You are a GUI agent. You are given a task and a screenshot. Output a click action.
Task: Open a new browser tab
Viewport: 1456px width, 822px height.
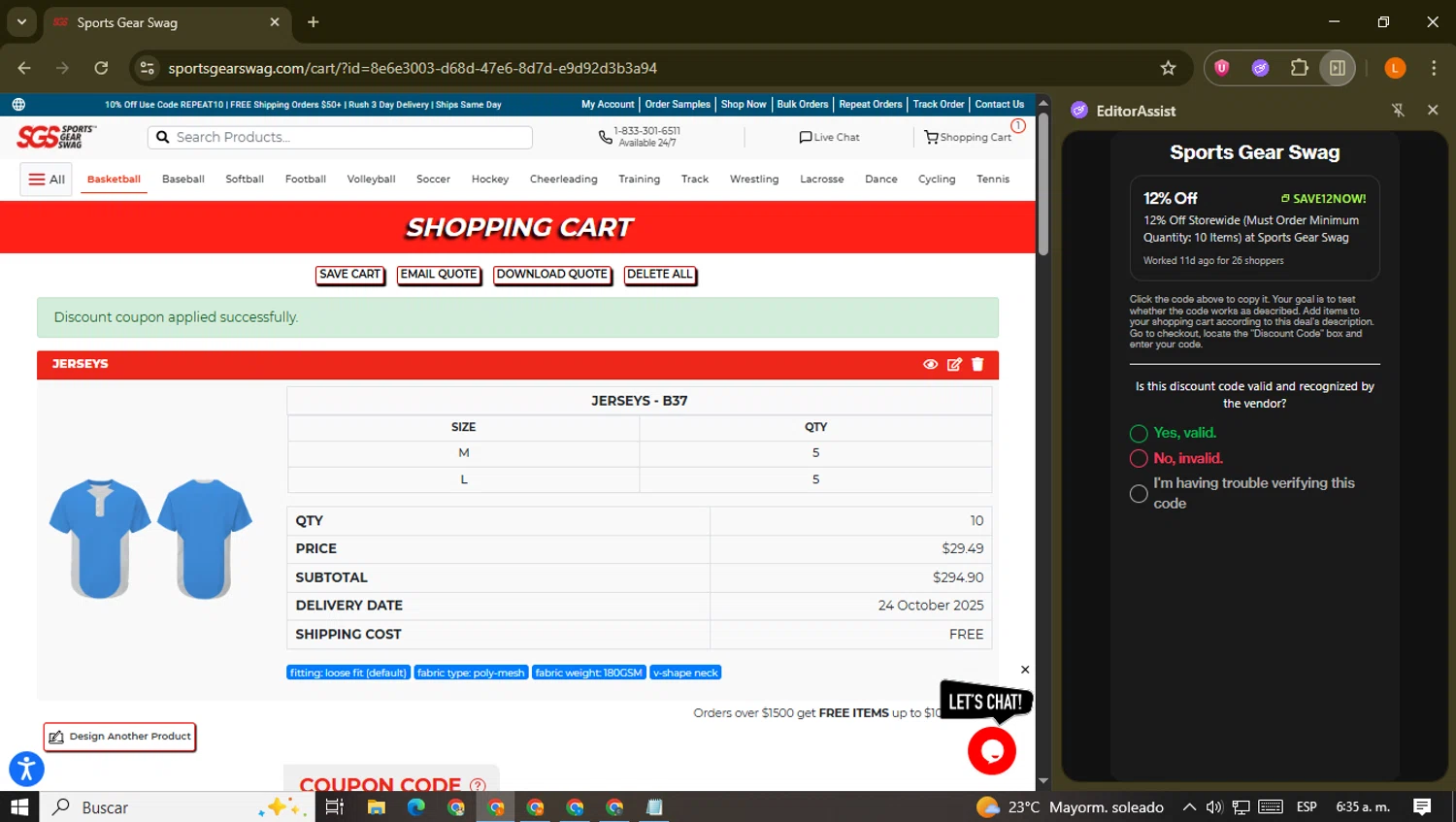click(313, 21)
